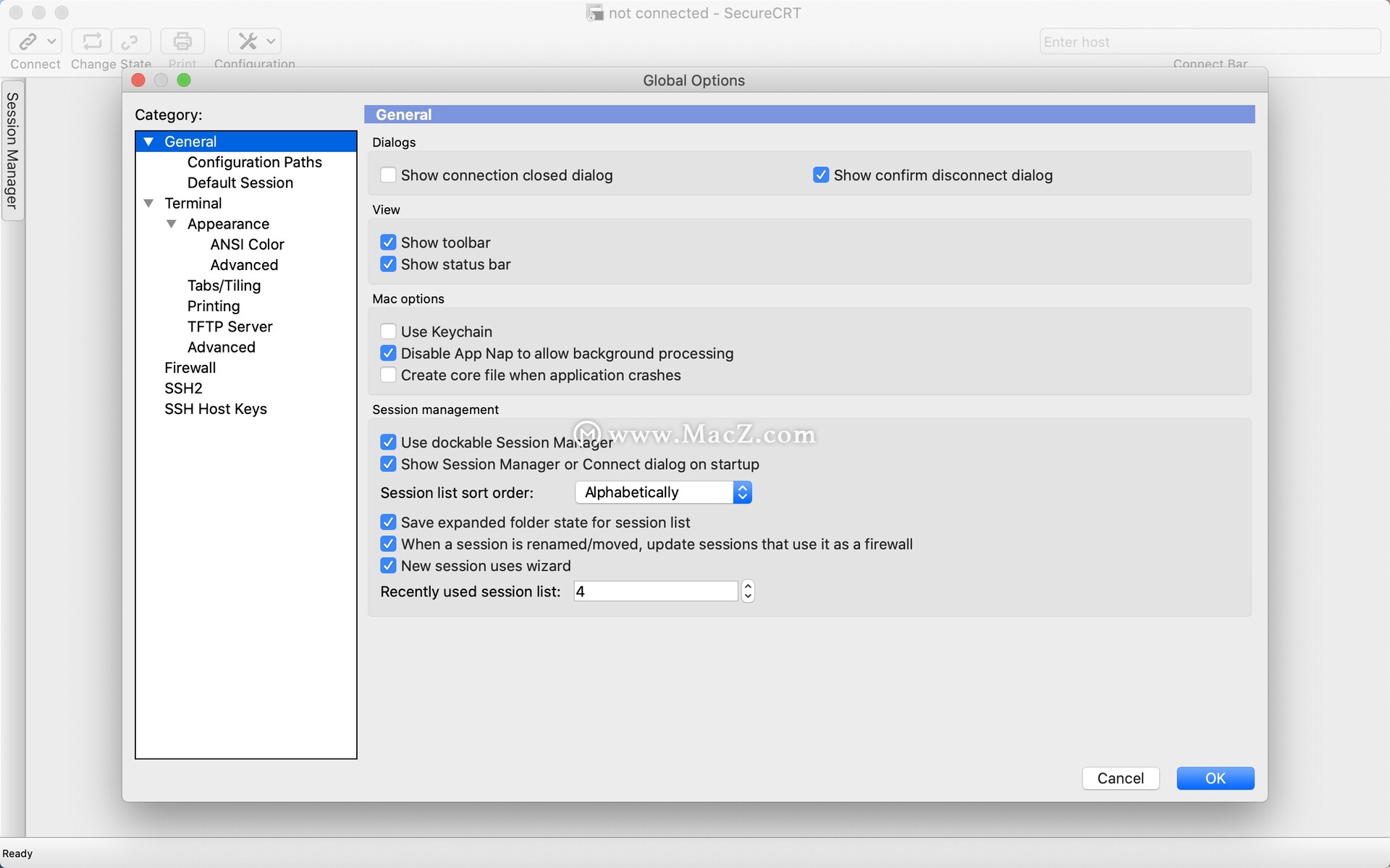Close the Global Options dialog with the red button
Image resolution: width=1390 pixels, height=868 pixels.
tap(138, 80)
